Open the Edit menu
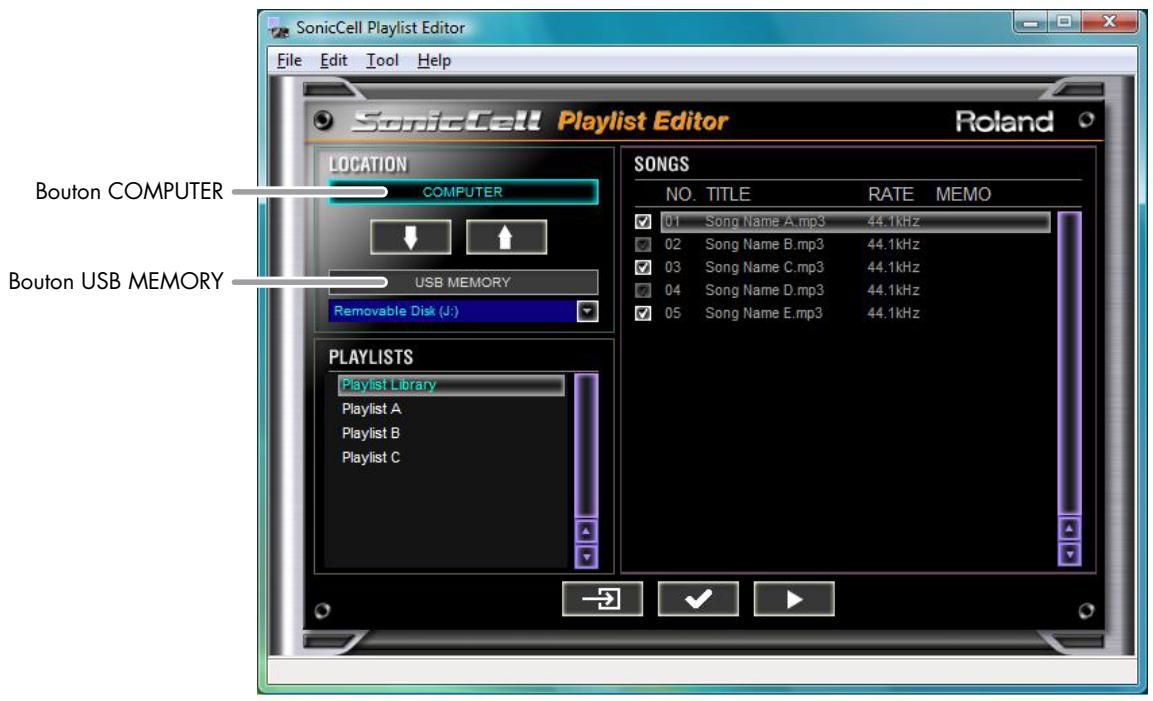This screenshot has width=1153, height=701. coord(333,60)
